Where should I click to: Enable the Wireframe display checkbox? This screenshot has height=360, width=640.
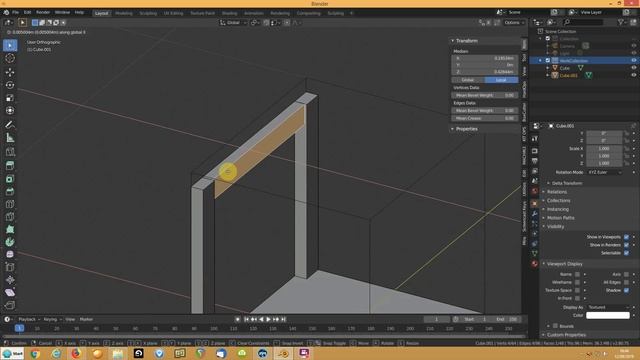point(577,282)
